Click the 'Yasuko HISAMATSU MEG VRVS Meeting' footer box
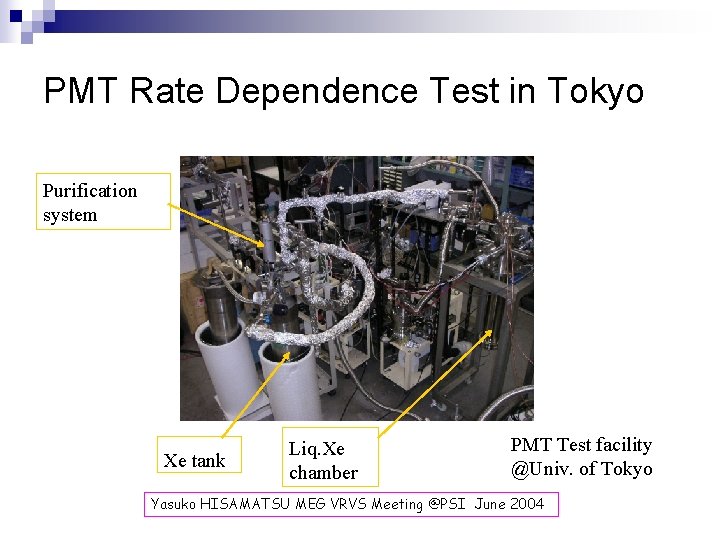The image size is (720, 540). coord(351,504)
